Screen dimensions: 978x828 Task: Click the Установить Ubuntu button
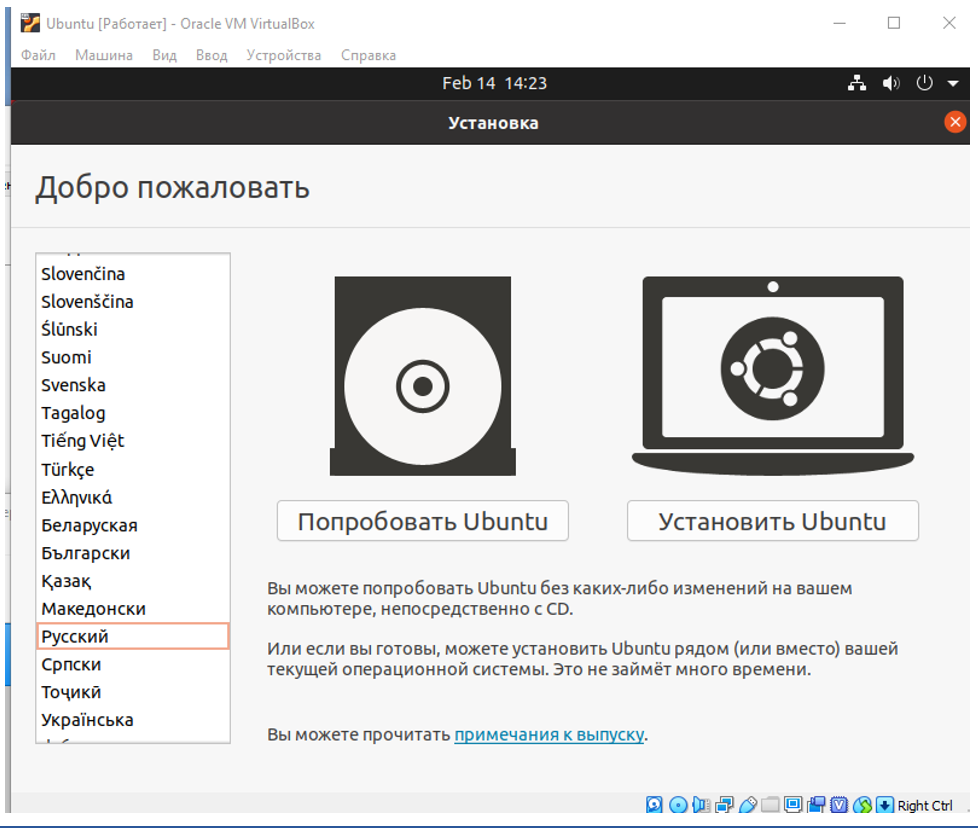[x=773, y=521]
